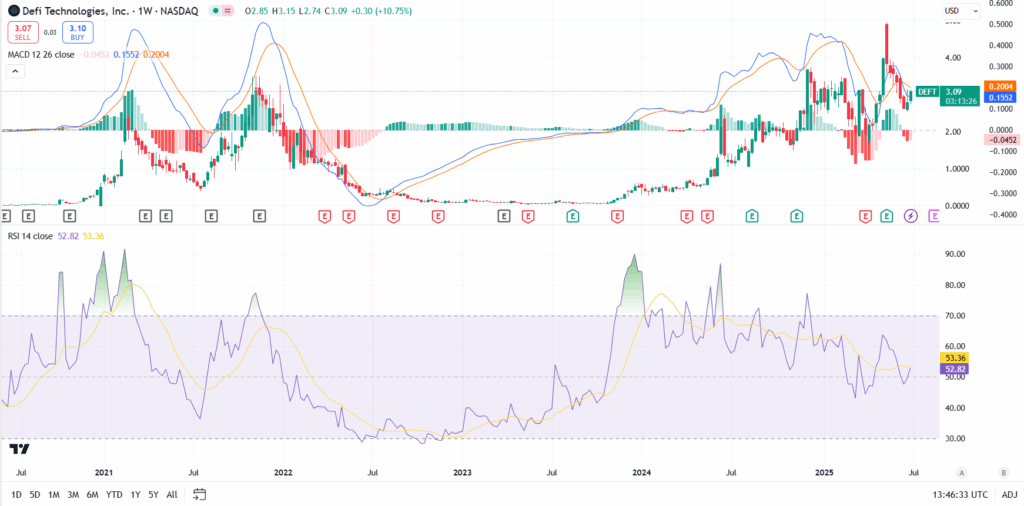
Task: Click the 3.10 BUY button
Action: (x=78, y=32)
